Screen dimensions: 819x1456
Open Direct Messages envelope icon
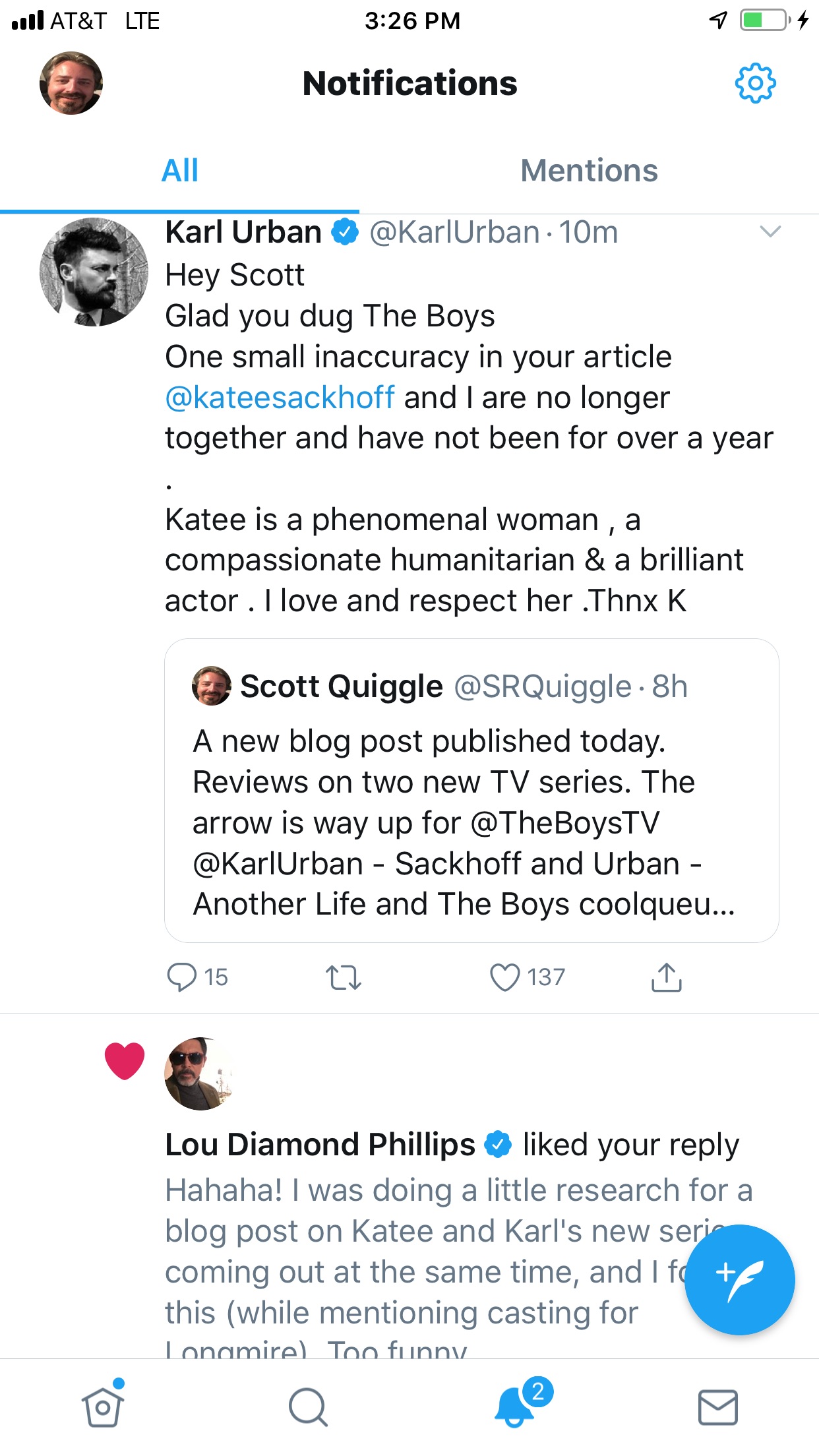[717, 1407]
